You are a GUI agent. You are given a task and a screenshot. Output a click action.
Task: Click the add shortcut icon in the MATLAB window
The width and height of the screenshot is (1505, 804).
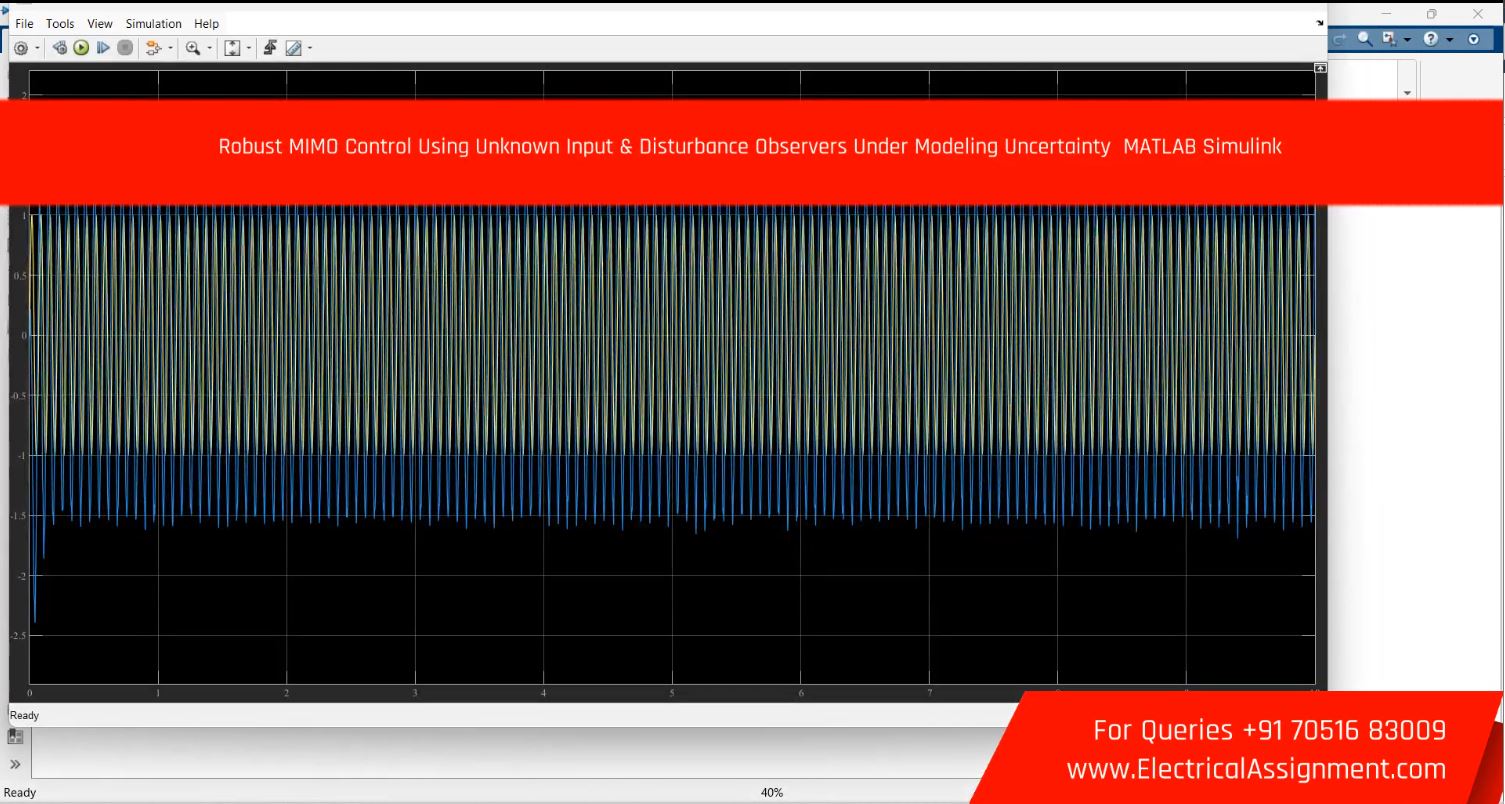(1389, 38)
